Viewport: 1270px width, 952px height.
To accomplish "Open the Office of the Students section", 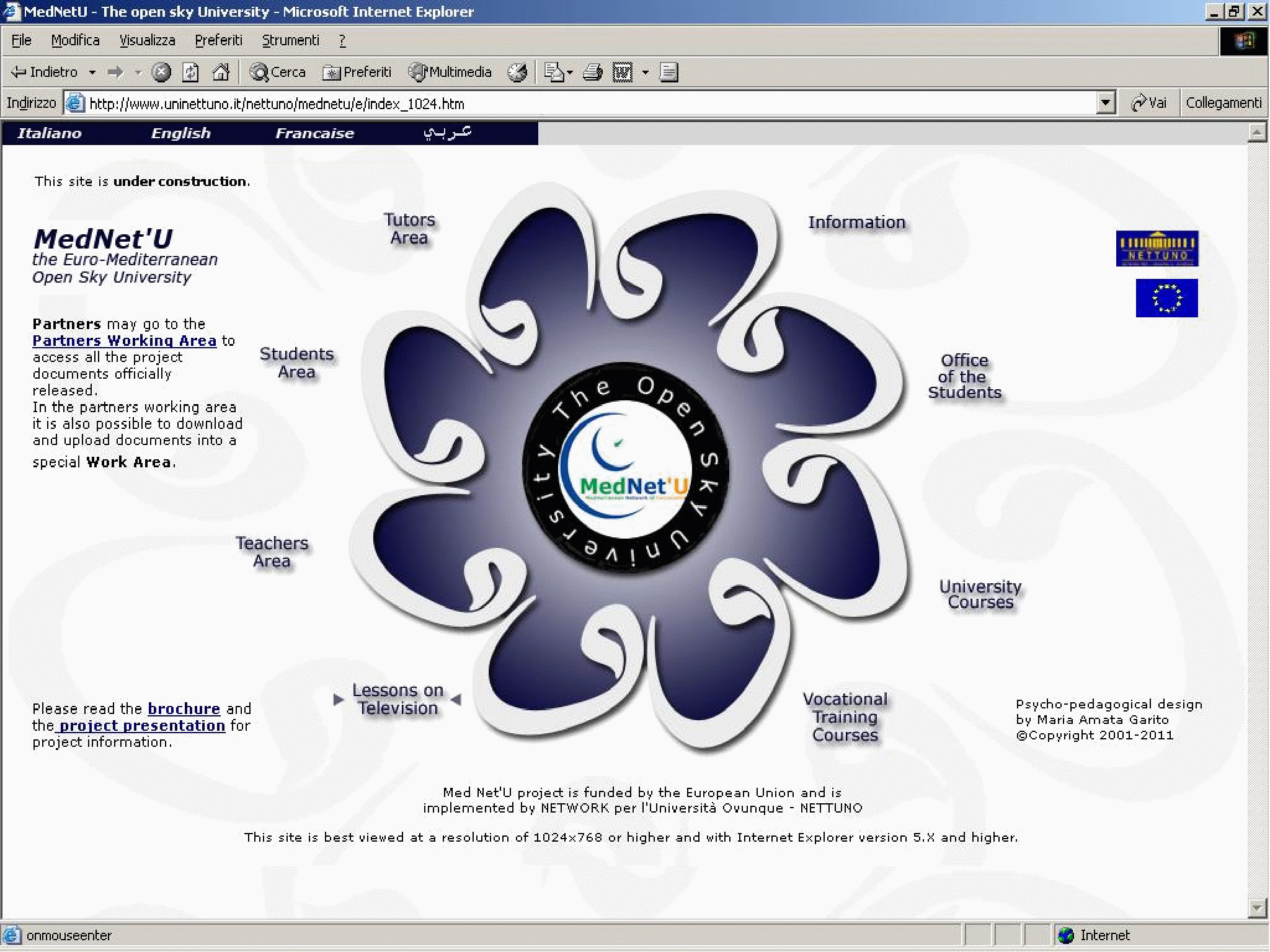I will pyautogui.click(x=964, y=376).
